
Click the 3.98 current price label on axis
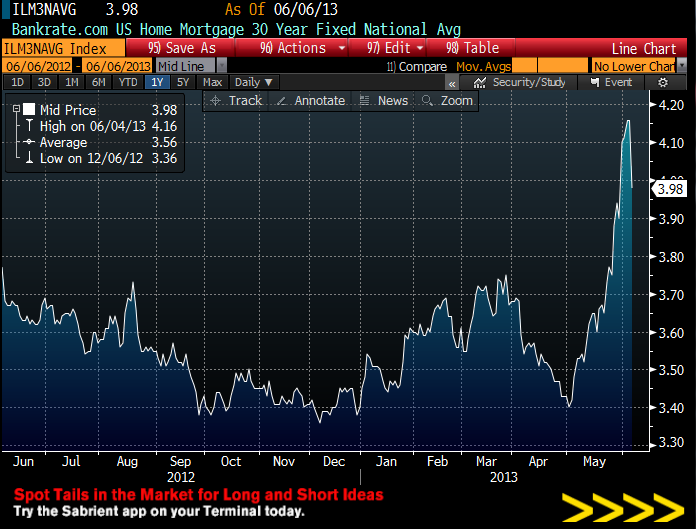point(669,189)
